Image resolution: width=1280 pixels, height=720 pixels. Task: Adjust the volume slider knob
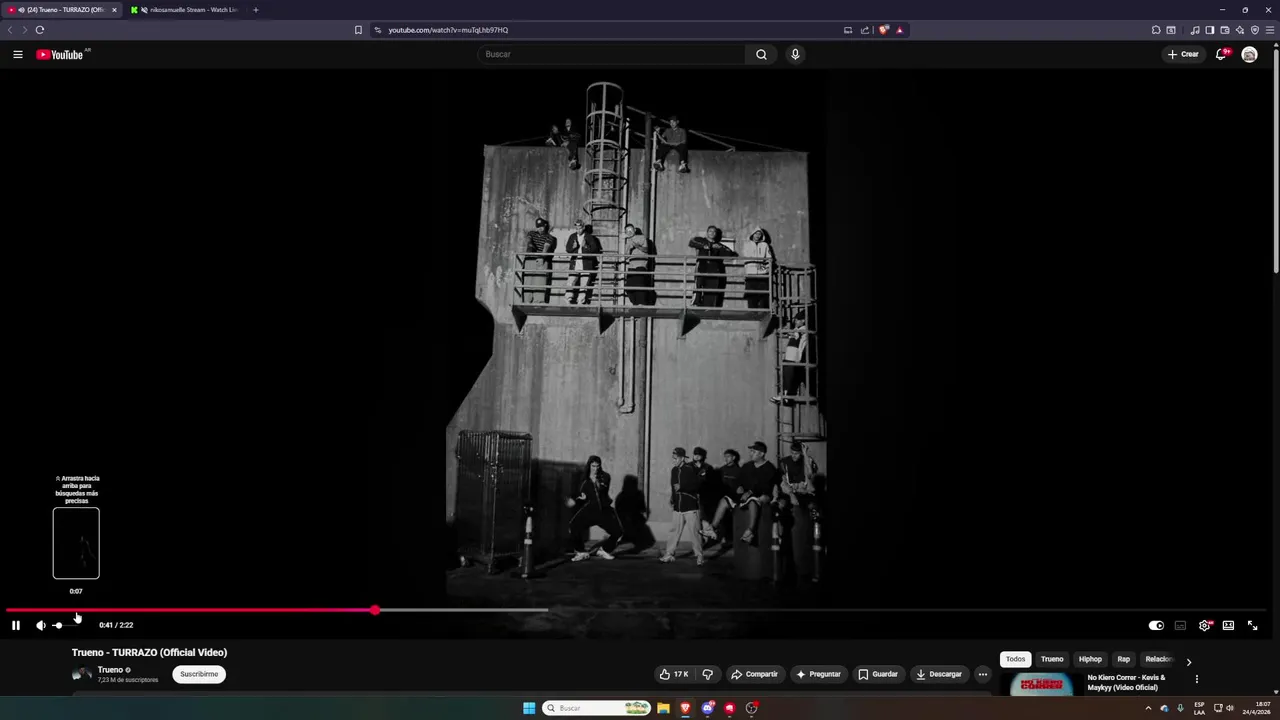pyautogui.click(x=58, y=625)
